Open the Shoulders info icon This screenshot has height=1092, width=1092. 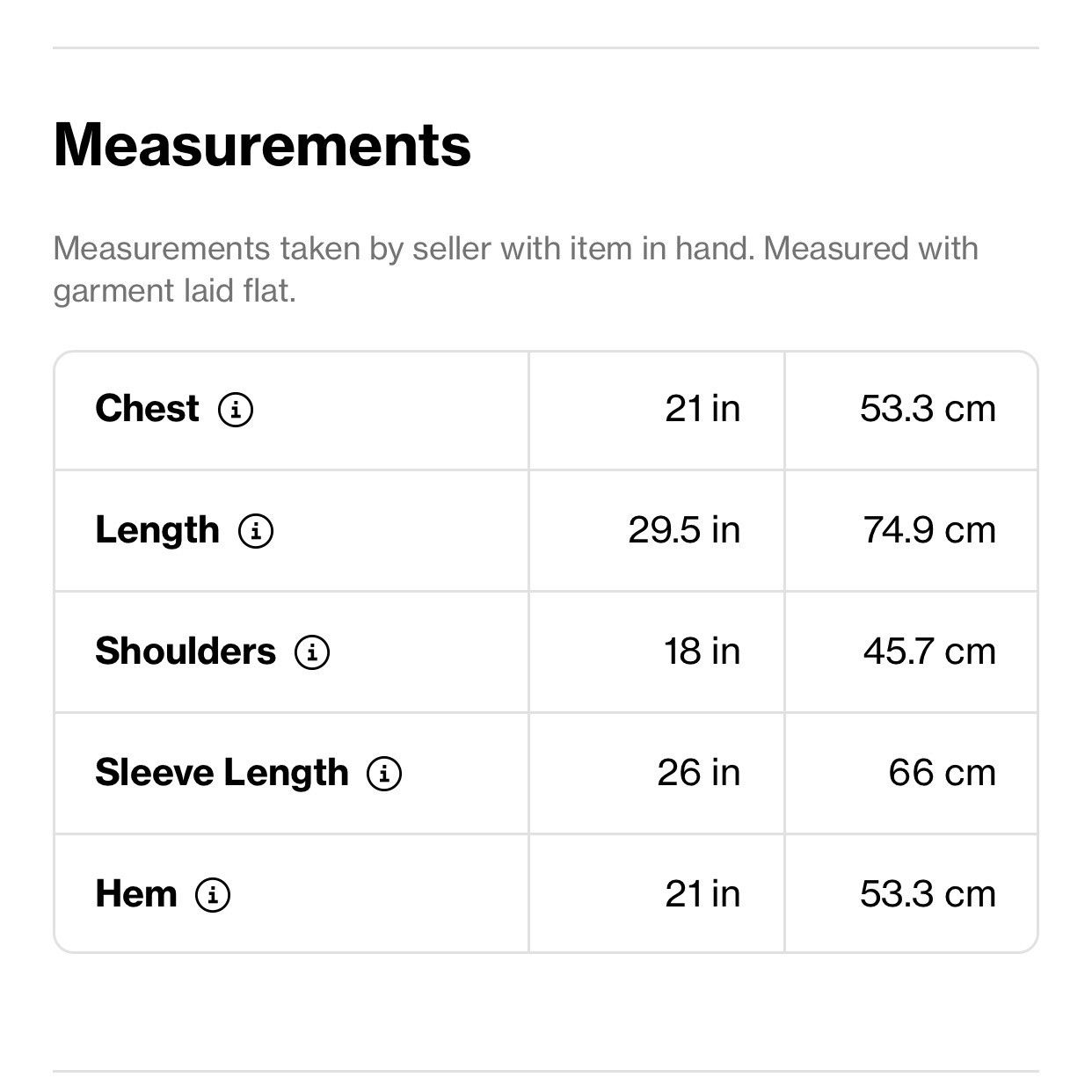312,652
